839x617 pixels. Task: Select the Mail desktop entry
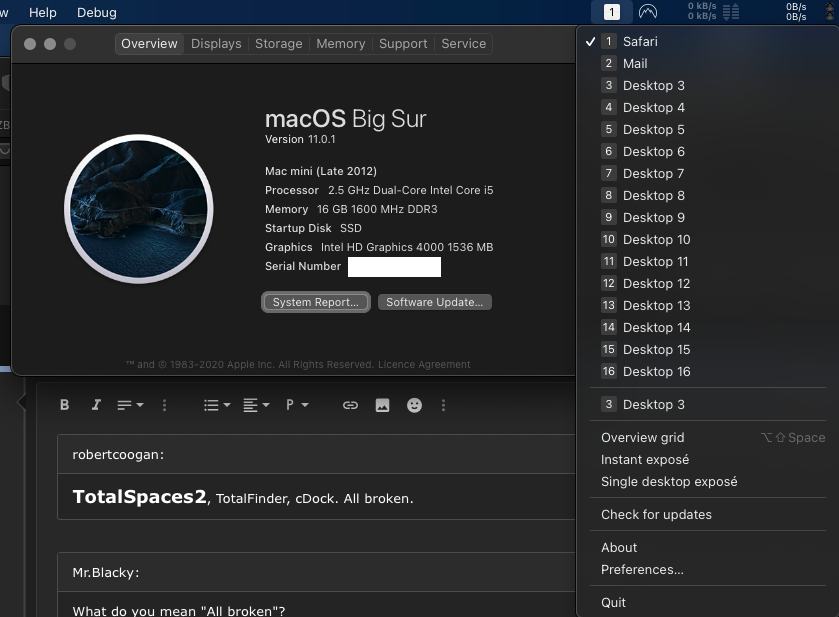coord(707,64)
